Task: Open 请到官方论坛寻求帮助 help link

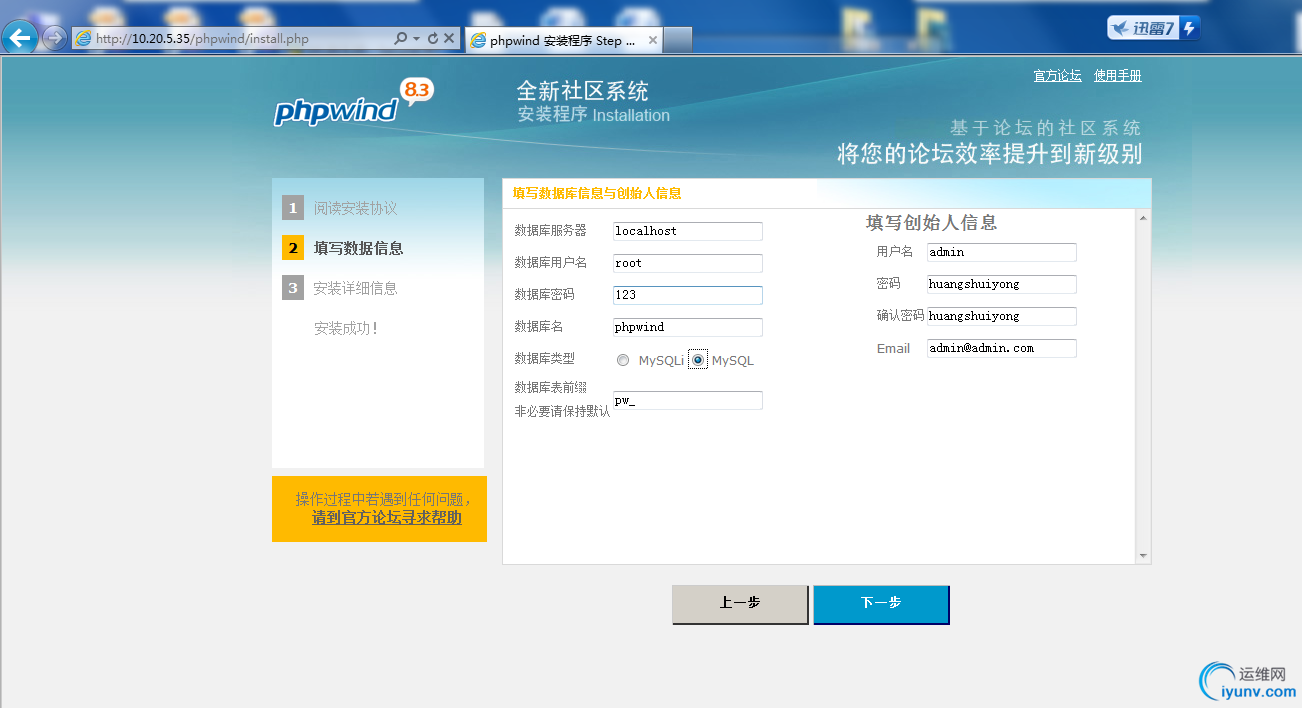Action: (x=387, y=518)
